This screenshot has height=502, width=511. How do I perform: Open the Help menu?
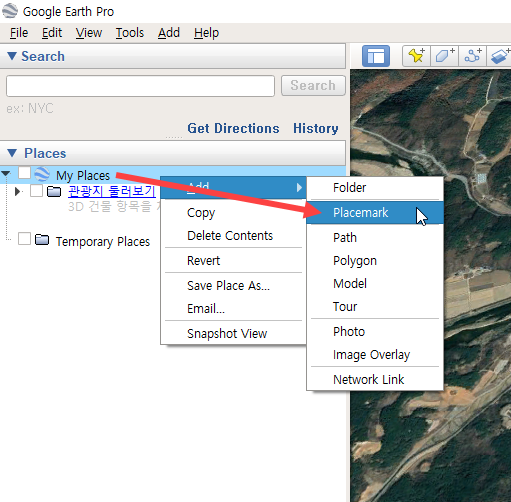206,33
